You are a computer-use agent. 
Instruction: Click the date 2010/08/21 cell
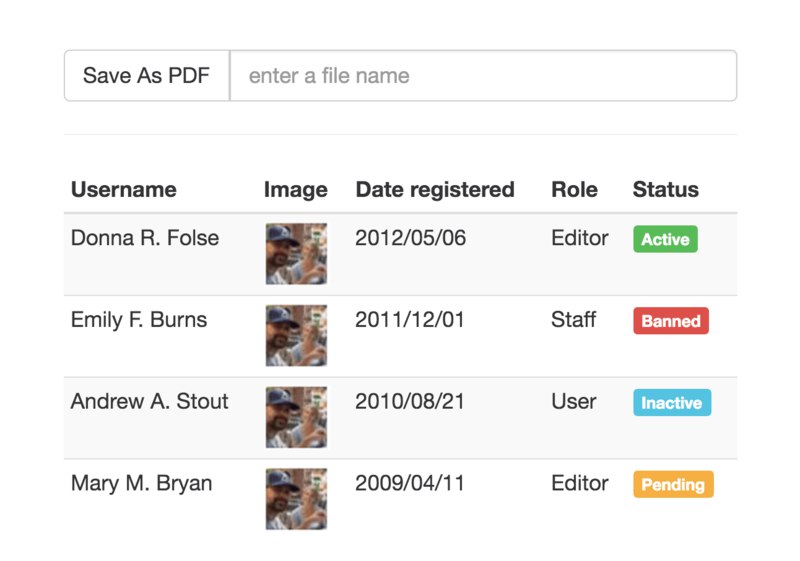(410, 401)
